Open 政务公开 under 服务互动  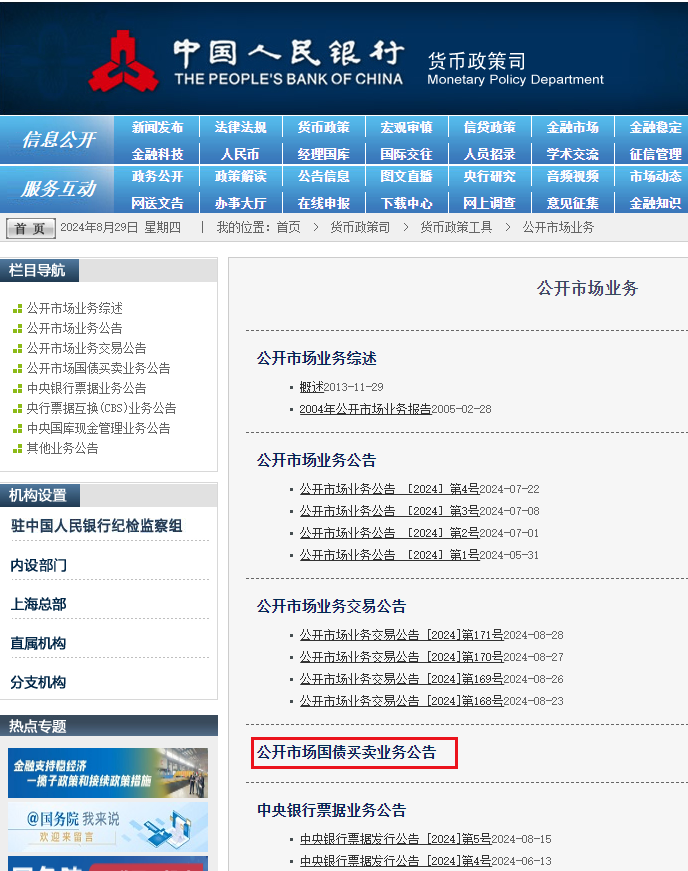157,176
